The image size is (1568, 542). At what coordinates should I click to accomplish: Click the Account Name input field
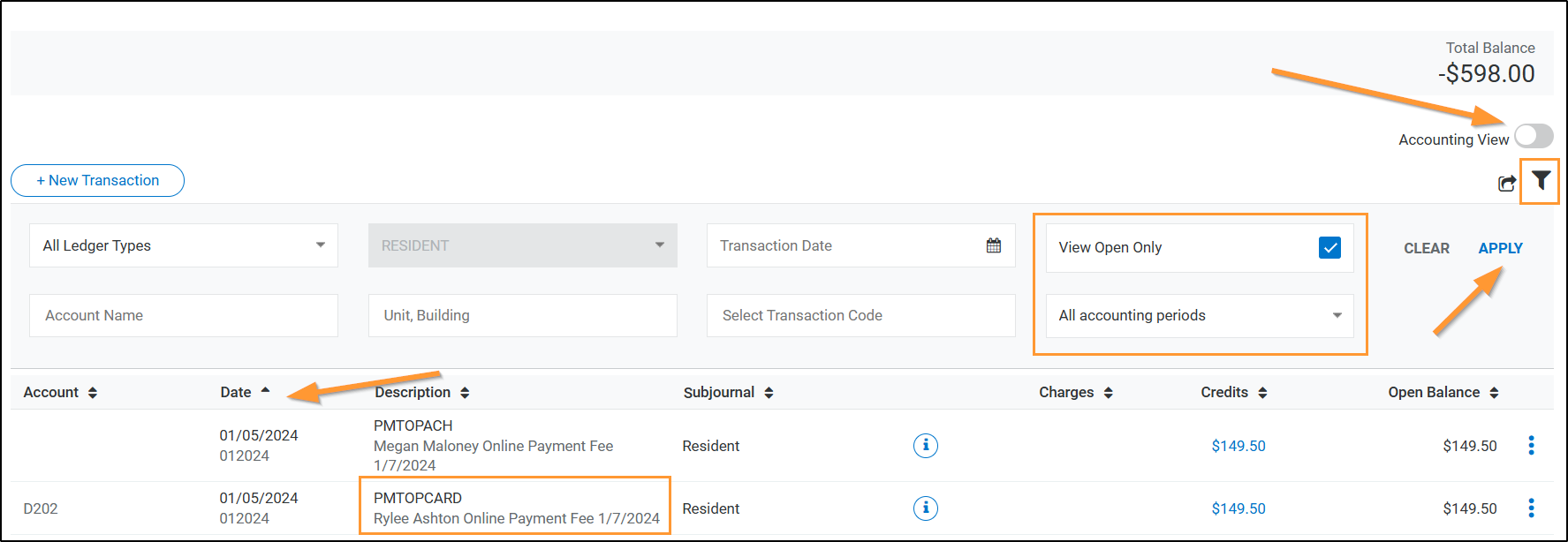tap(184, 315)
